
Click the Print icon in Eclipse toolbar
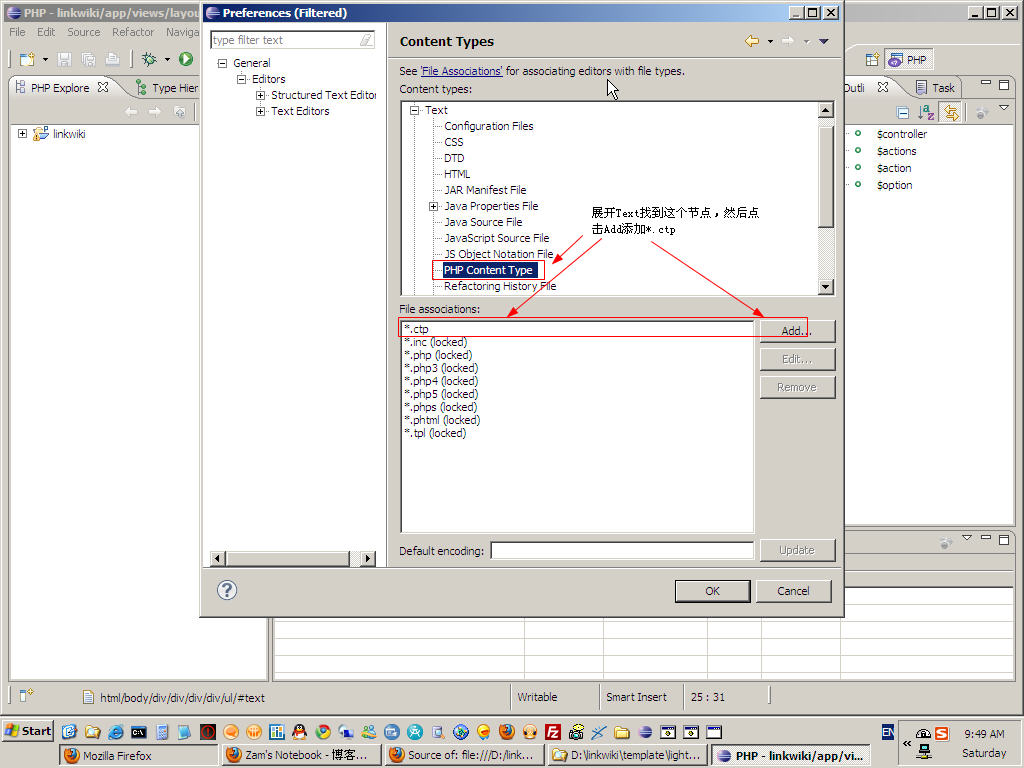pyautogui.click(x=112, y=59)
